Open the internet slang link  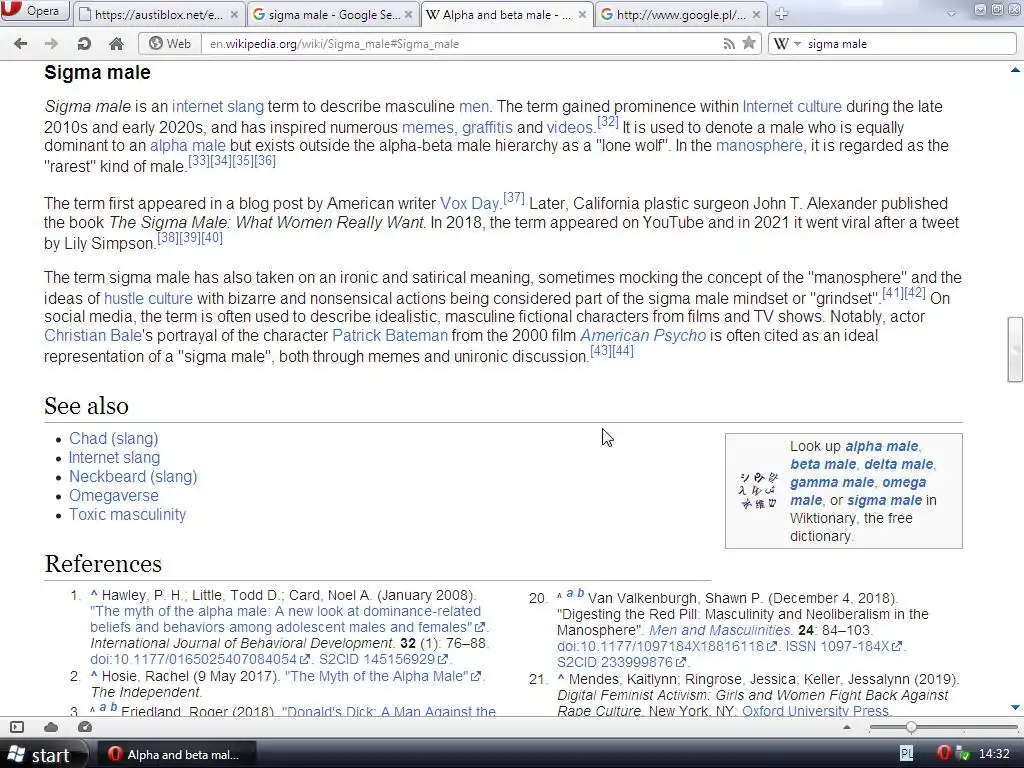point(217,106)
